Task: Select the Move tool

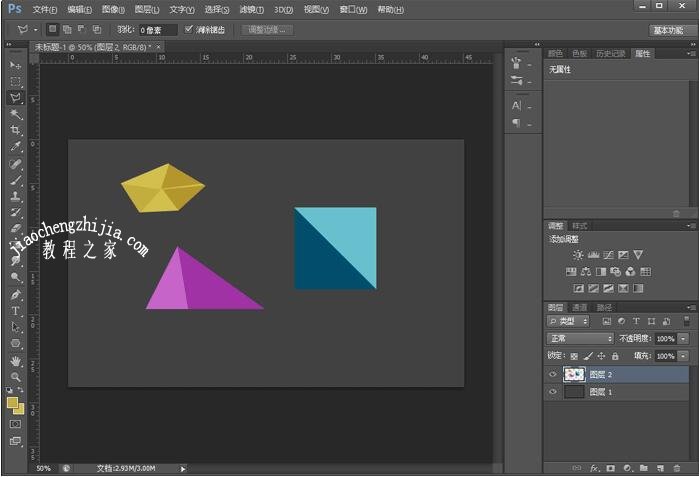Action: tap(15, 65)
